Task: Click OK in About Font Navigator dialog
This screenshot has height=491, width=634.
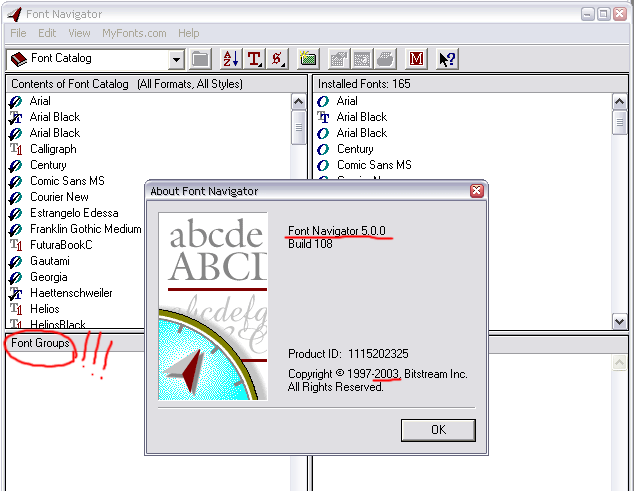Action: (438, 430)
